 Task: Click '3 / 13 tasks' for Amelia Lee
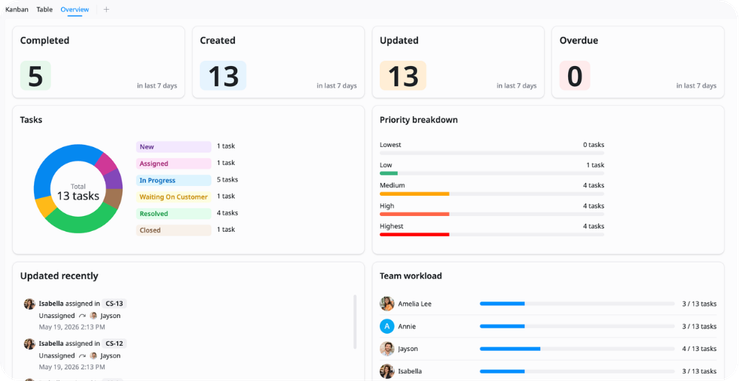[x=699, y=304]
